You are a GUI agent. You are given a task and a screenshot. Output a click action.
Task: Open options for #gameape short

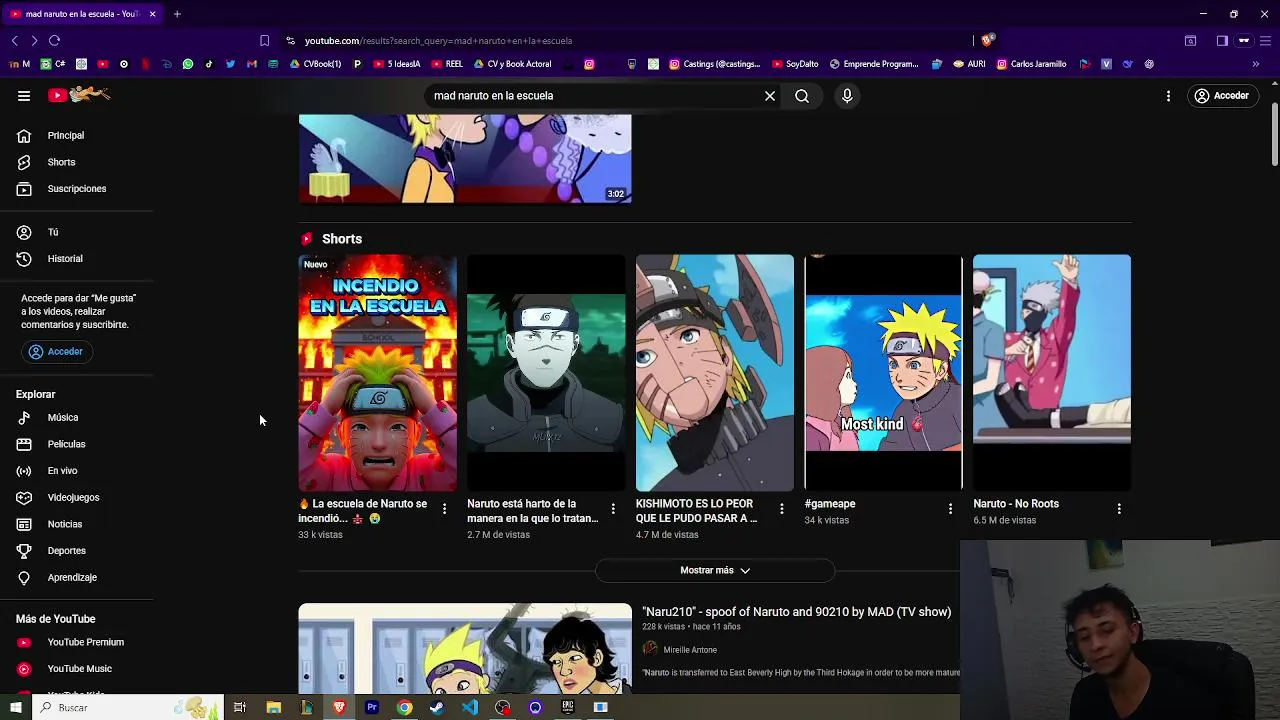coord(950,509)
